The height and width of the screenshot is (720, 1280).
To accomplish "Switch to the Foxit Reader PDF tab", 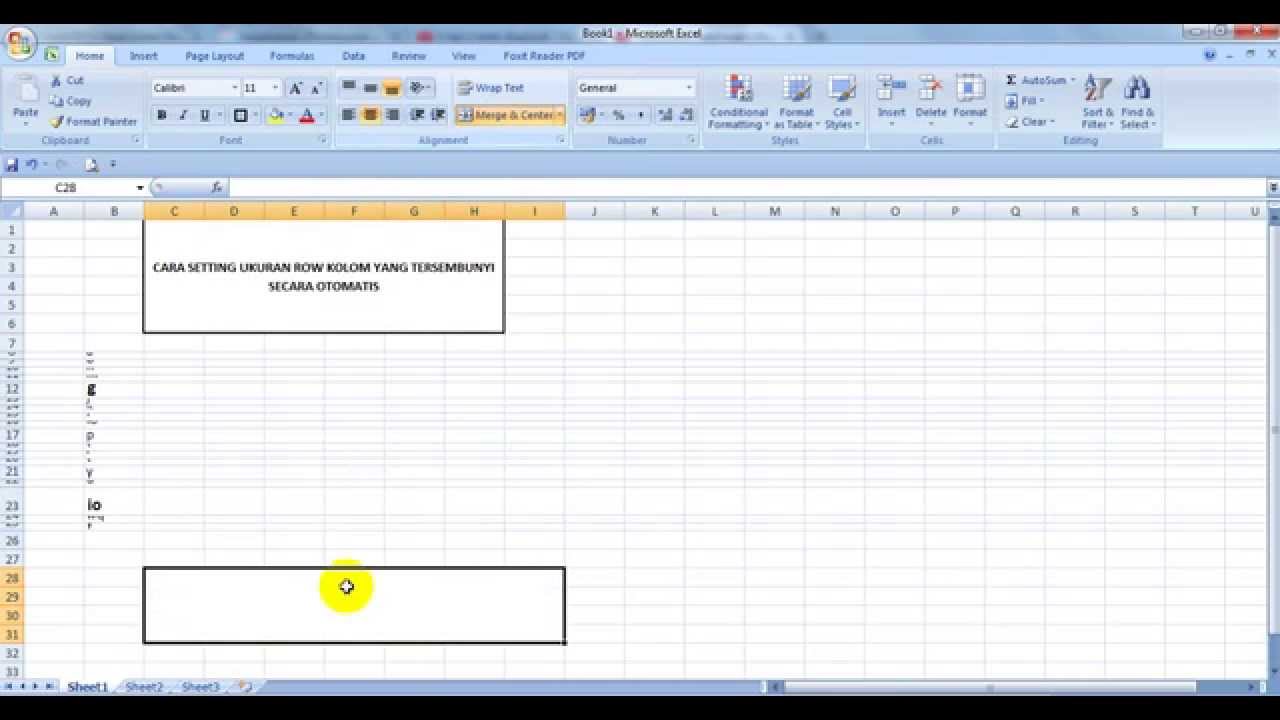I will pos(544,56).
